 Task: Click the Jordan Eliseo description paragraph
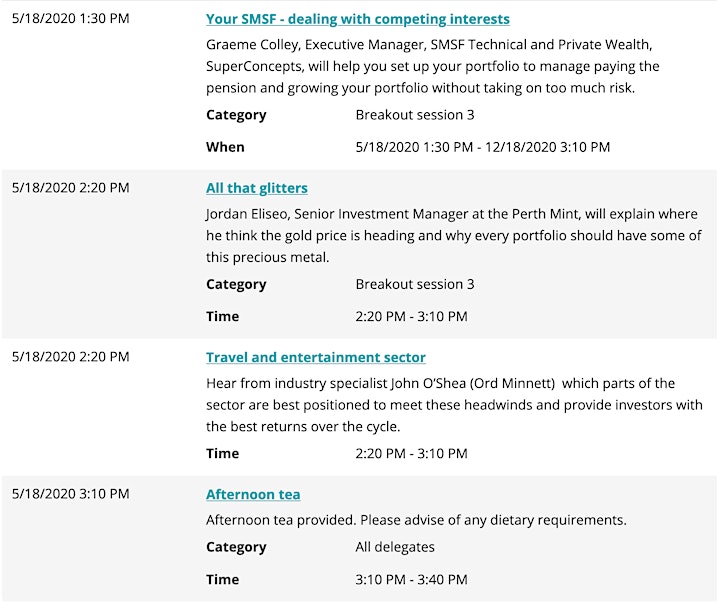454,236
